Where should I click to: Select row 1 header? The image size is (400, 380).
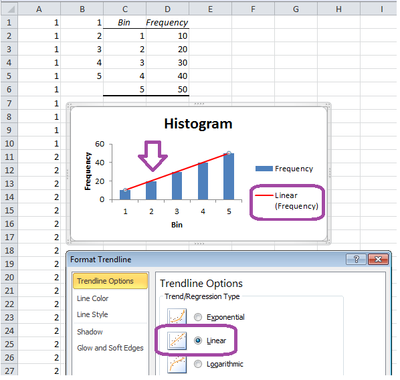coord(9,23)
